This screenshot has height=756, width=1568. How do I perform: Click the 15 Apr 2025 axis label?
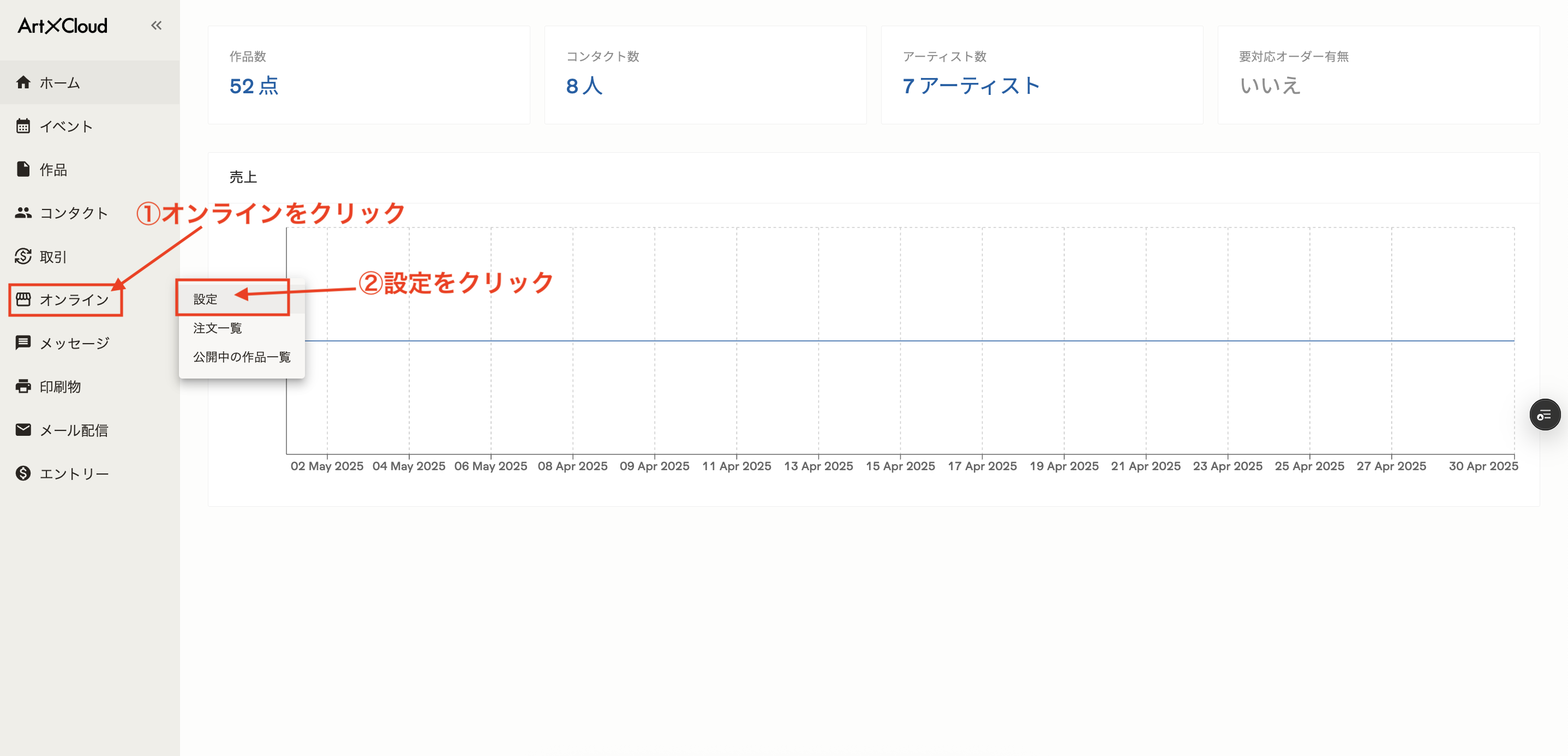(900, 466)
